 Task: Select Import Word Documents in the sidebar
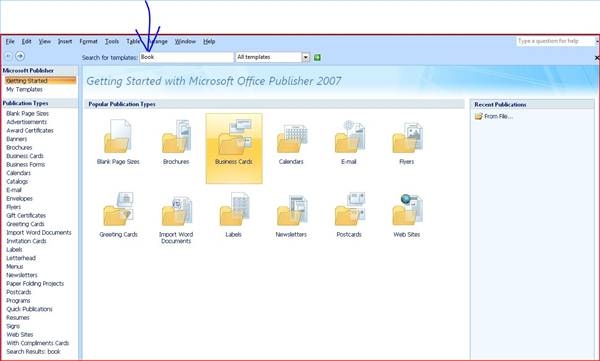[x=39, y=232]
